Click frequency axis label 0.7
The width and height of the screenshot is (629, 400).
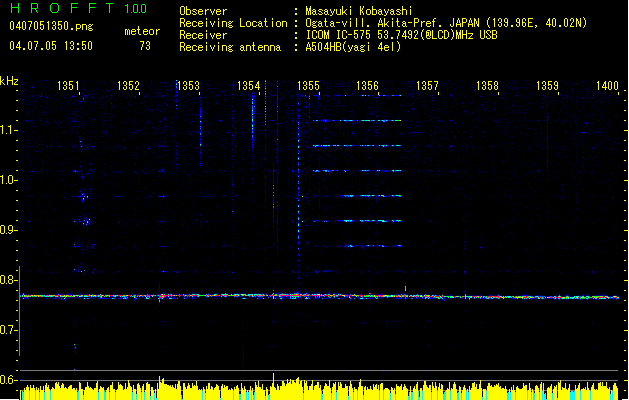coord(8,330)
